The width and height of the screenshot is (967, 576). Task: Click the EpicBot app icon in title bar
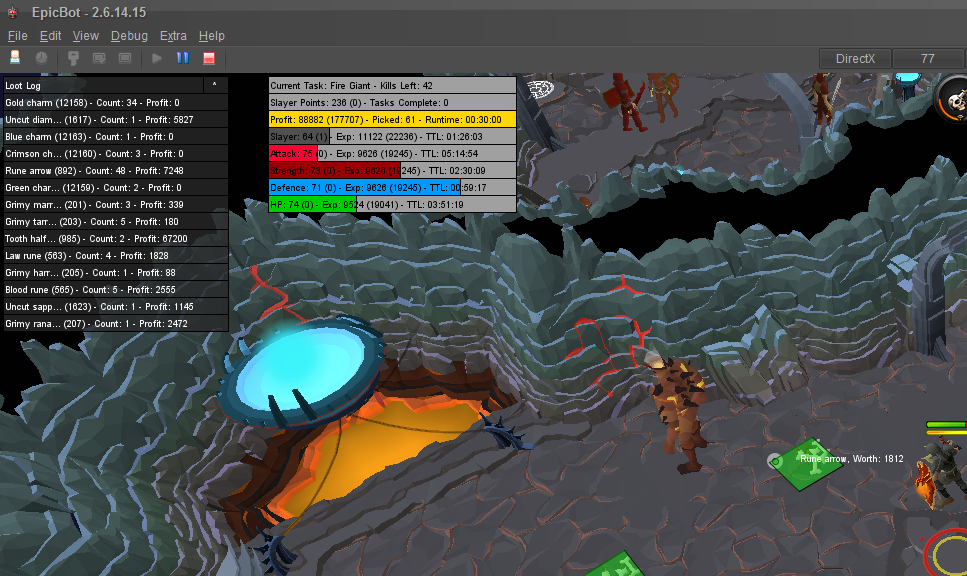tap(12, 12)
